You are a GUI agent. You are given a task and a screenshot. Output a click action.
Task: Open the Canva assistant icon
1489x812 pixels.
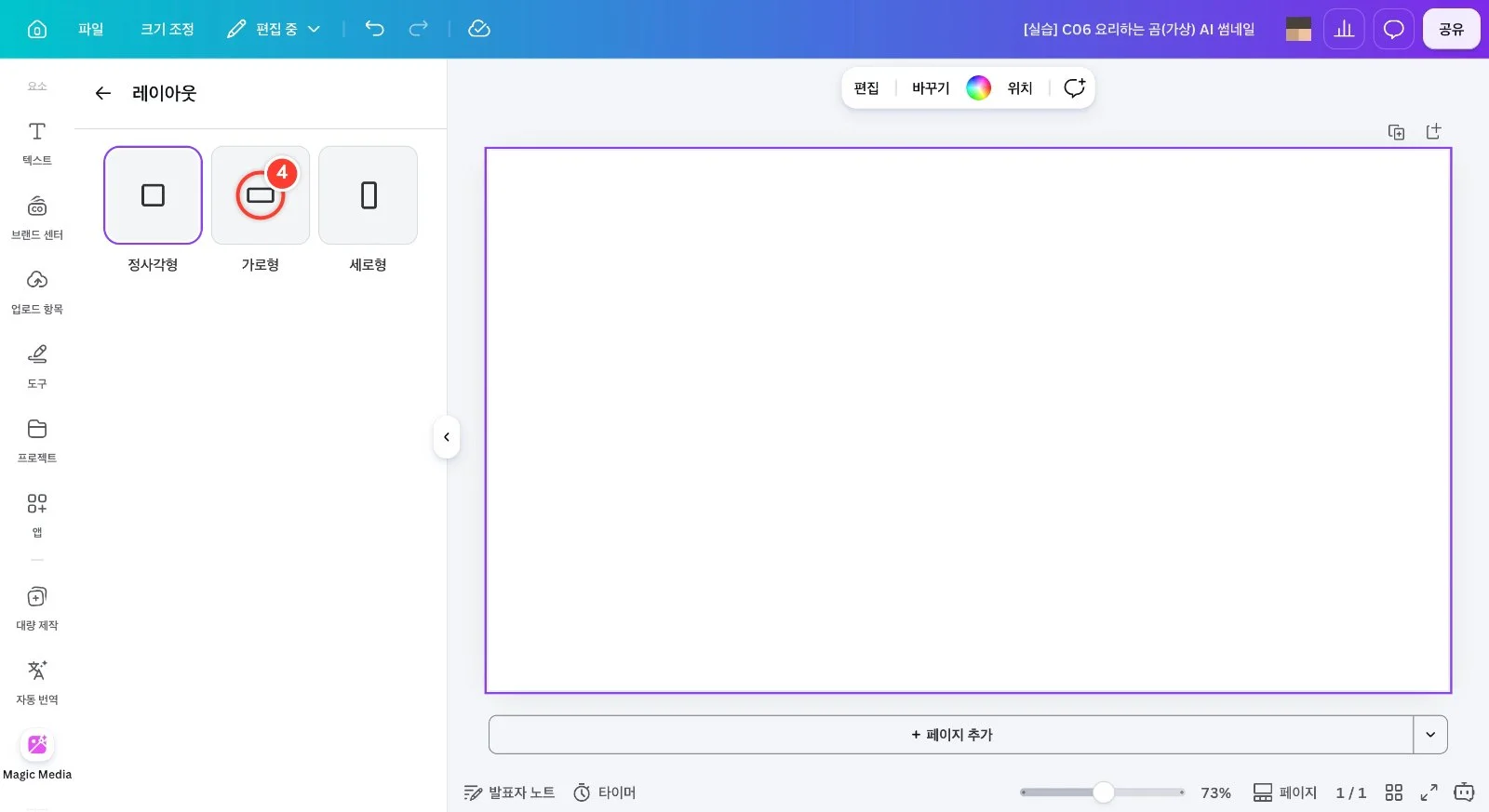(1464, 792)
